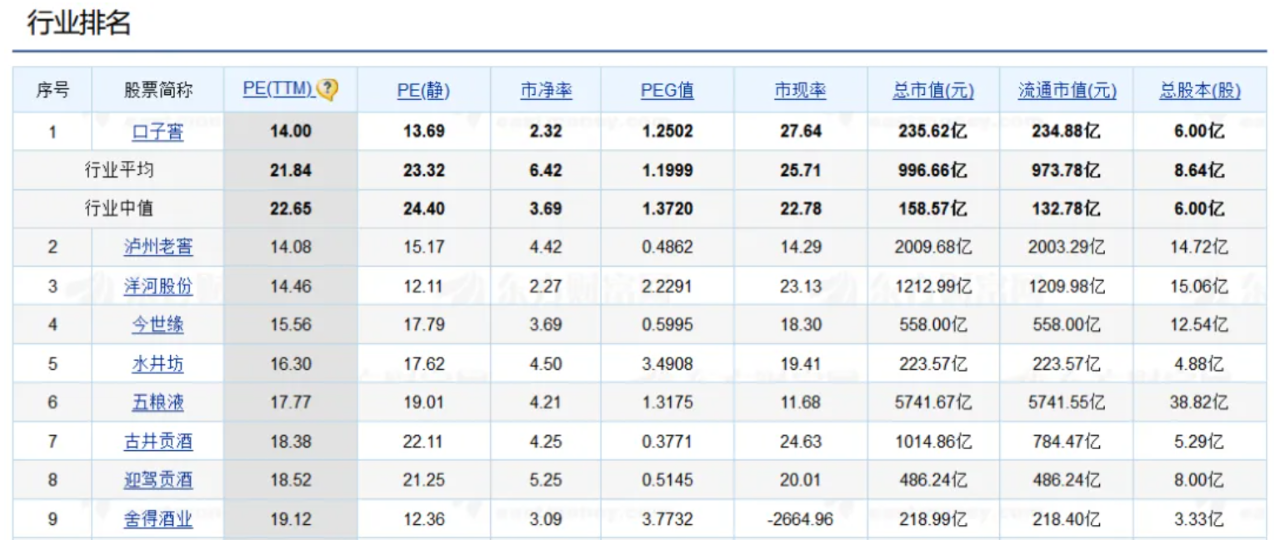The height and width of the screenshot is (540, 1280).
Task: Select 迎驾贡酒 PE(TTM) value 18.52
Action: pyautogui.click(x=291, y=480)
